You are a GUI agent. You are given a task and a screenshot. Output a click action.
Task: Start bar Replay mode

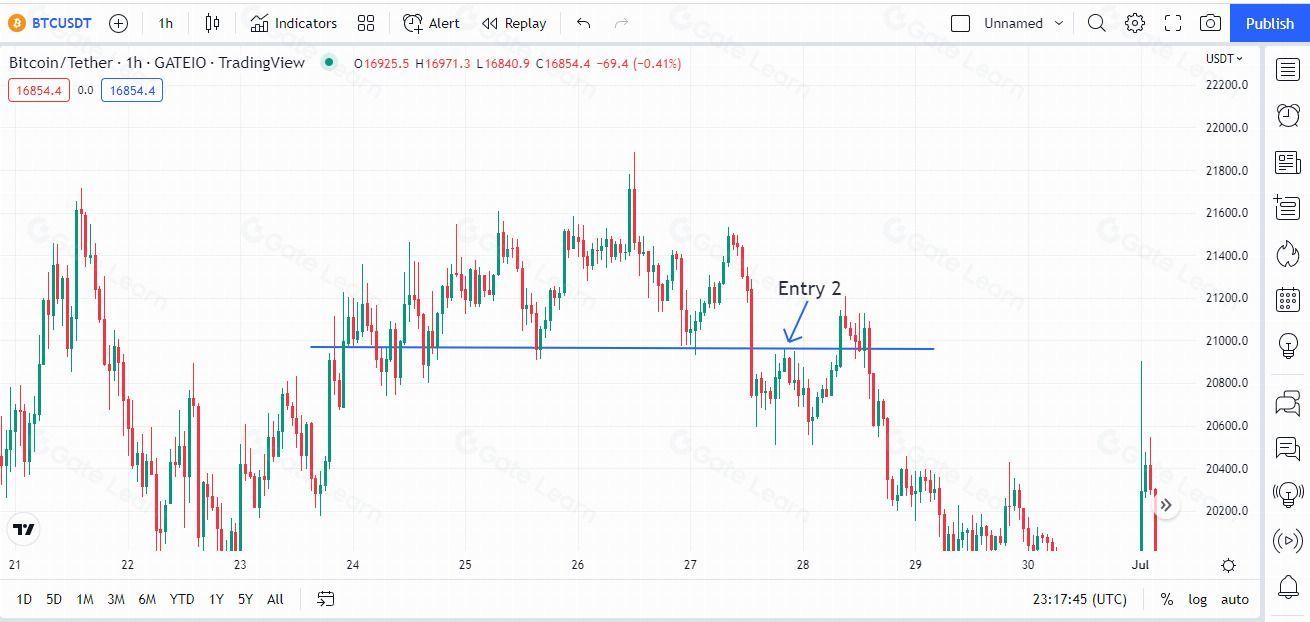pyautogui.click(x=514, y=23)
